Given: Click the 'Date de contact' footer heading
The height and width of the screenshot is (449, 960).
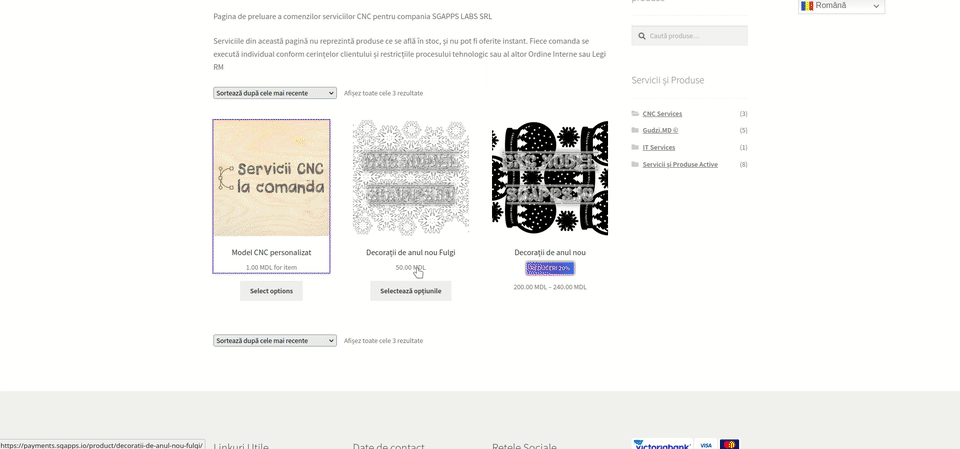Looking at the screenshot, I should [388, 445].
